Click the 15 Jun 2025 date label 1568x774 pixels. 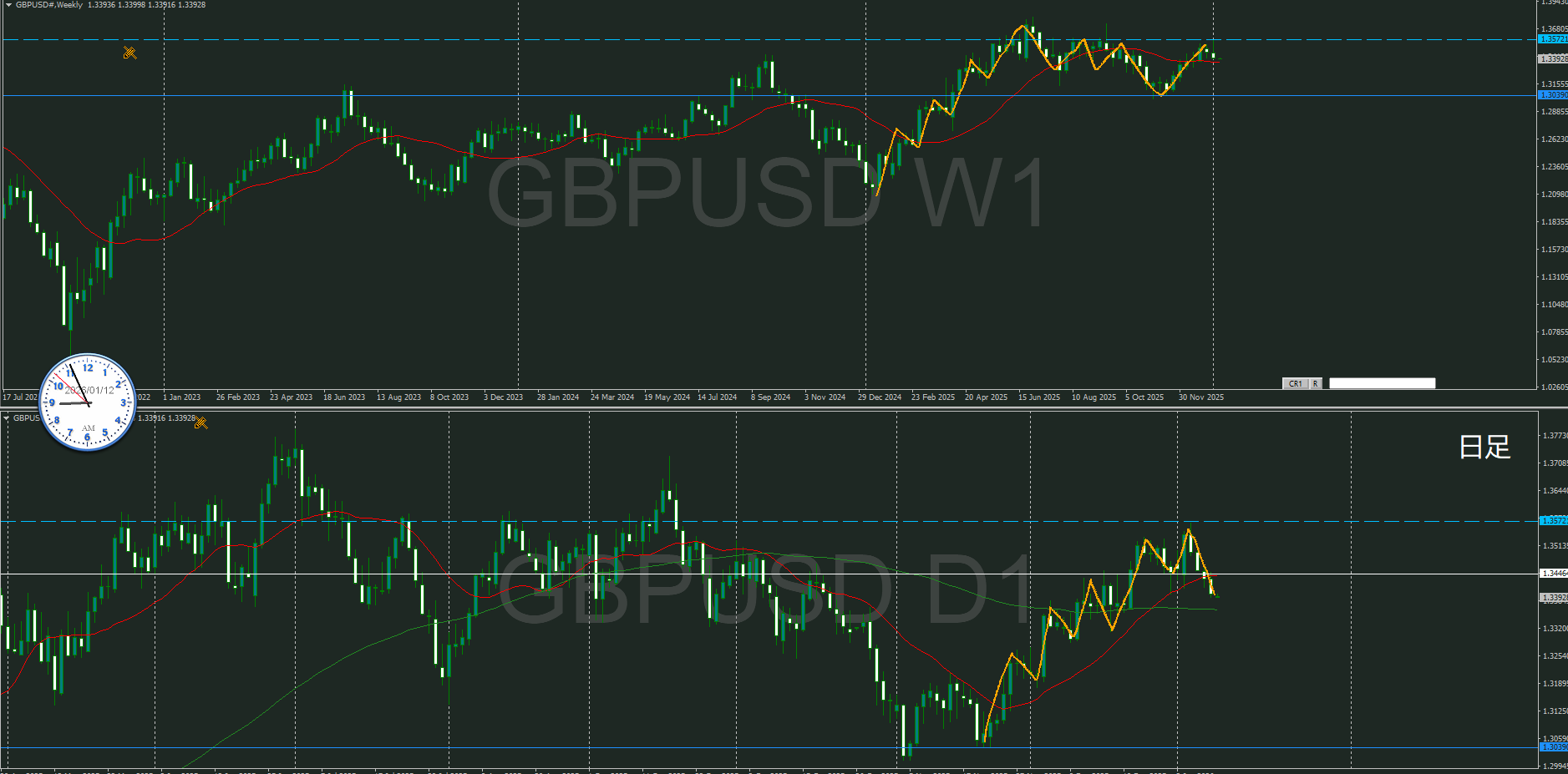[x=1039, y=397]
